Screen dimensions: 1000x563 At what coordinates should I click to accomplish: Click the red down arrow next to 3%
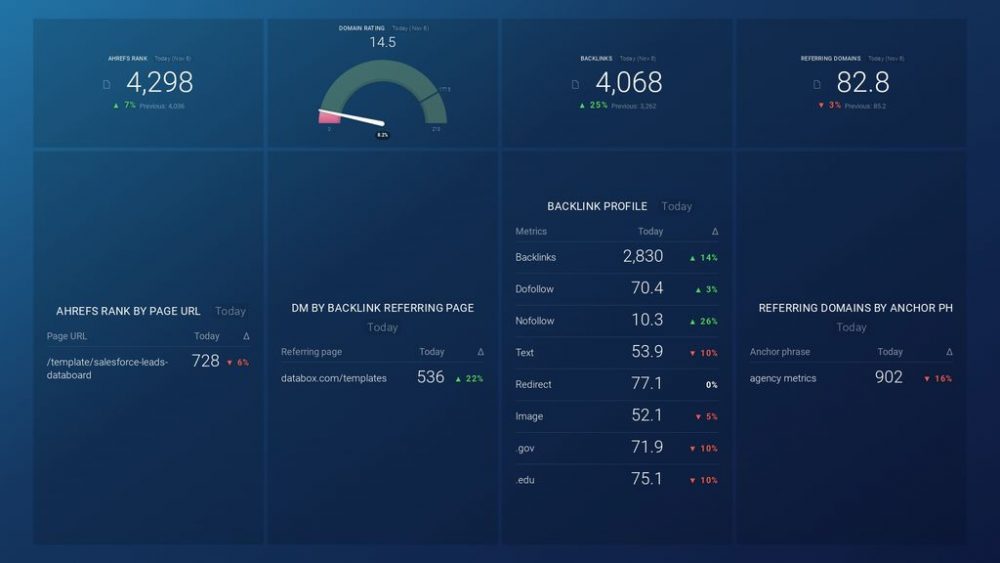pyautogui.click(x=821, y=105)
